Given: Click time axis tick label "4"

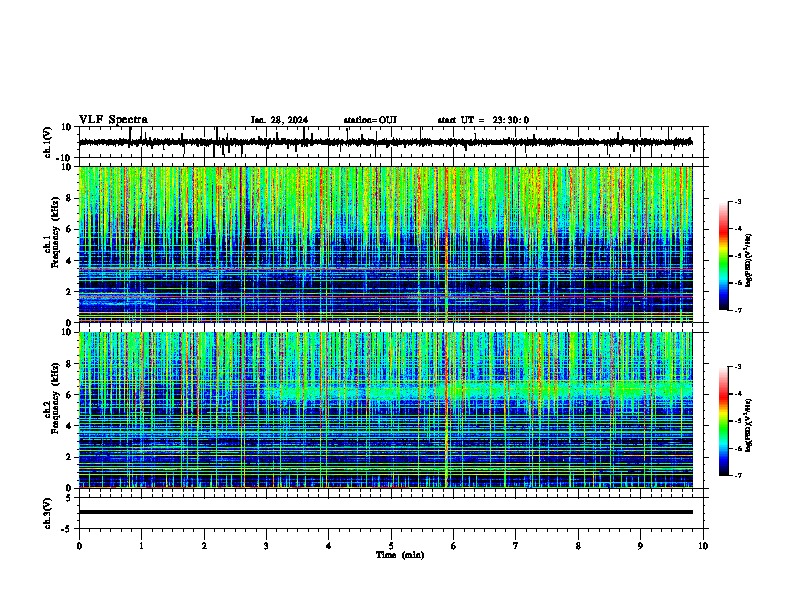Looking at the screenshot, I should point(329,546).
